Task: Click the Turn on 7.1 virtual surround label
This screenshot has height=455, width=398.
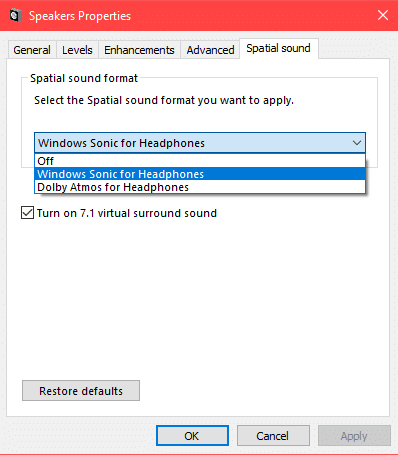Action: [127, 213]
